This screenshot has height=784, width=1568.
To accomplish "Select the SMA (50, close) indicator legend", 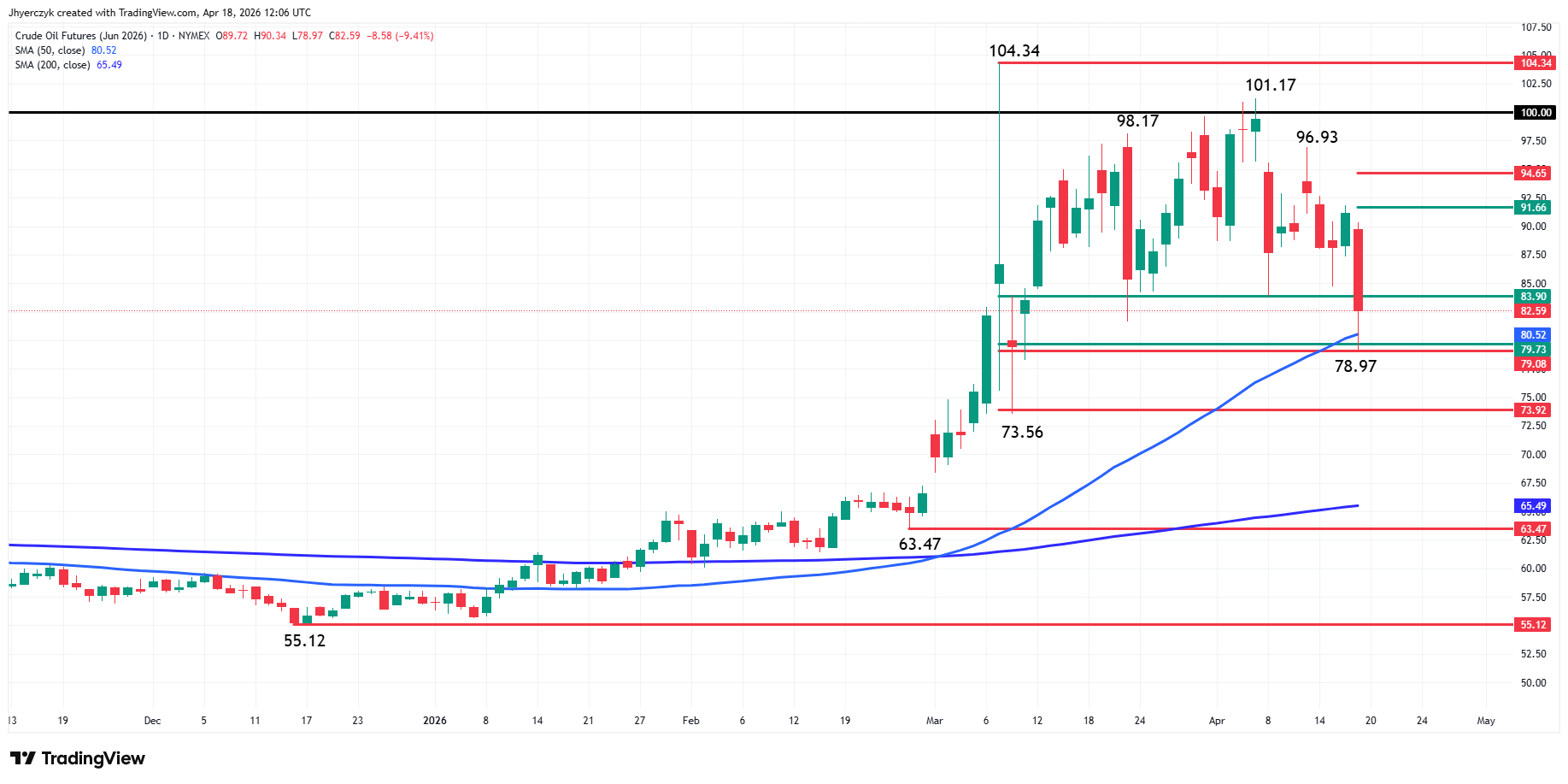I will click(x=50, y=50).
